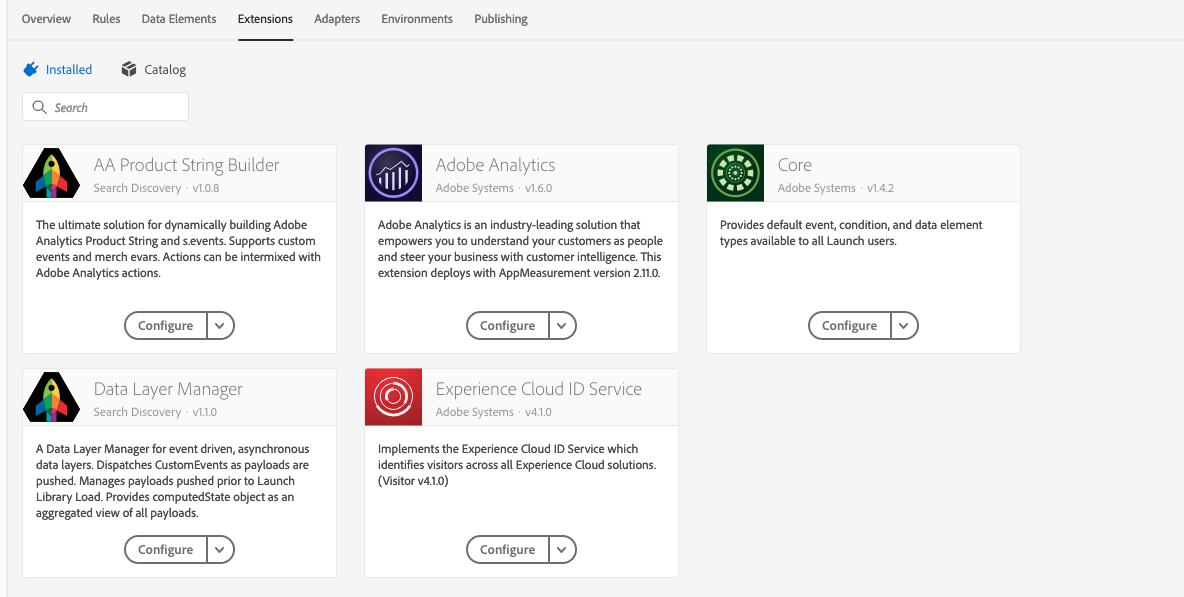Click the Experience Cloud ID Service title
Viewport: 1184px width, 597px height.
tap(539, 389)
